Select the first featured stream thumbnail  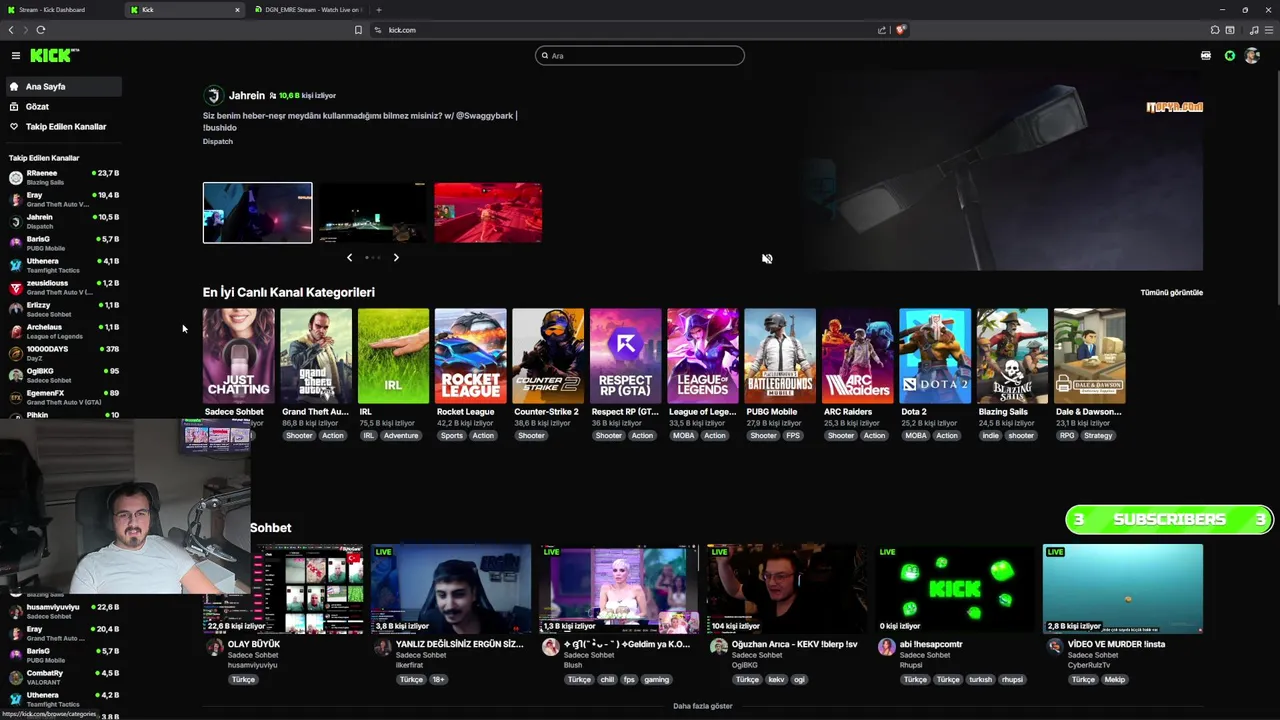(257, 212)
